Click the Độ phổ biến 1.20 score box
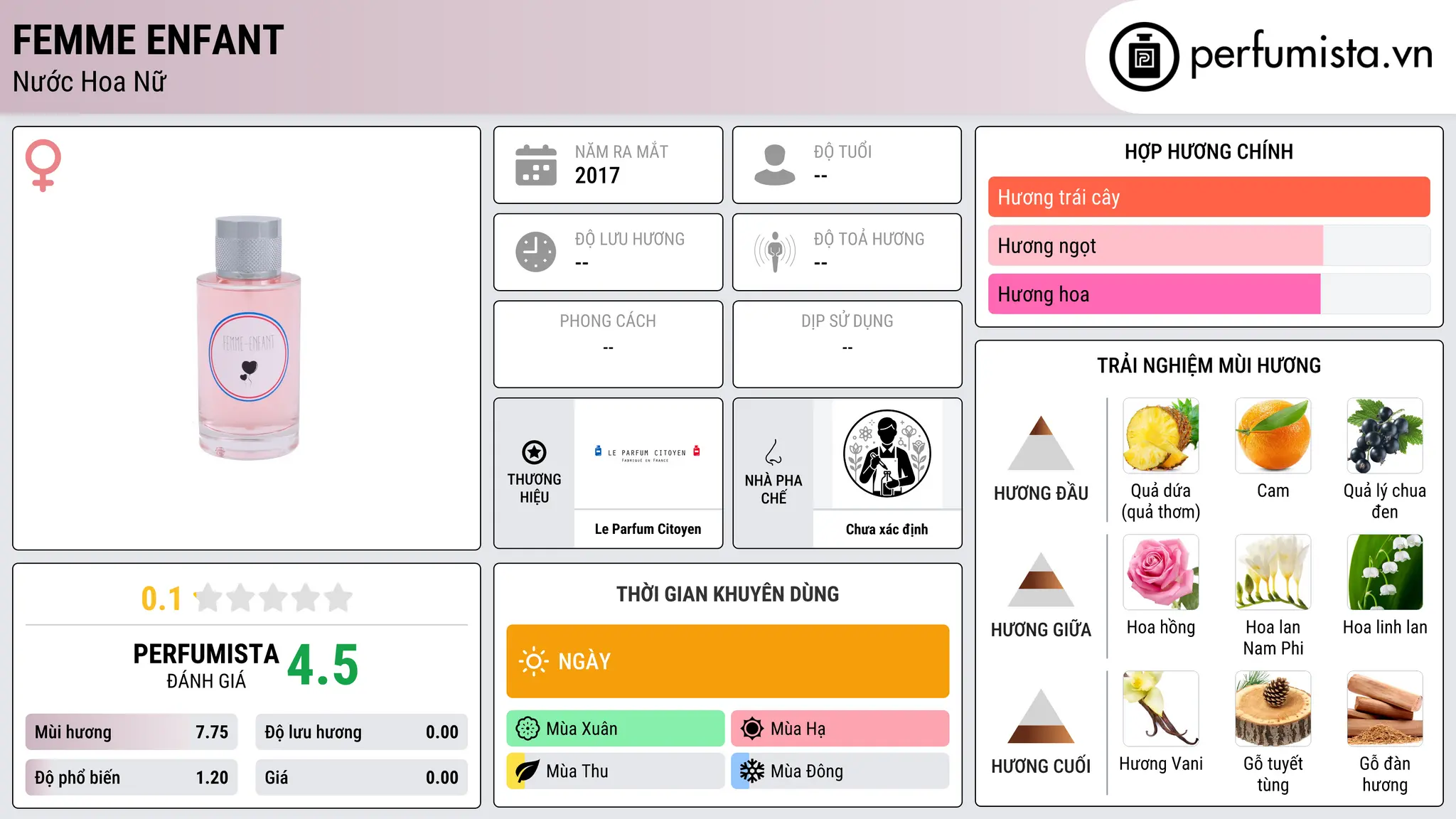1456x819 pixels. click(132, 778)
